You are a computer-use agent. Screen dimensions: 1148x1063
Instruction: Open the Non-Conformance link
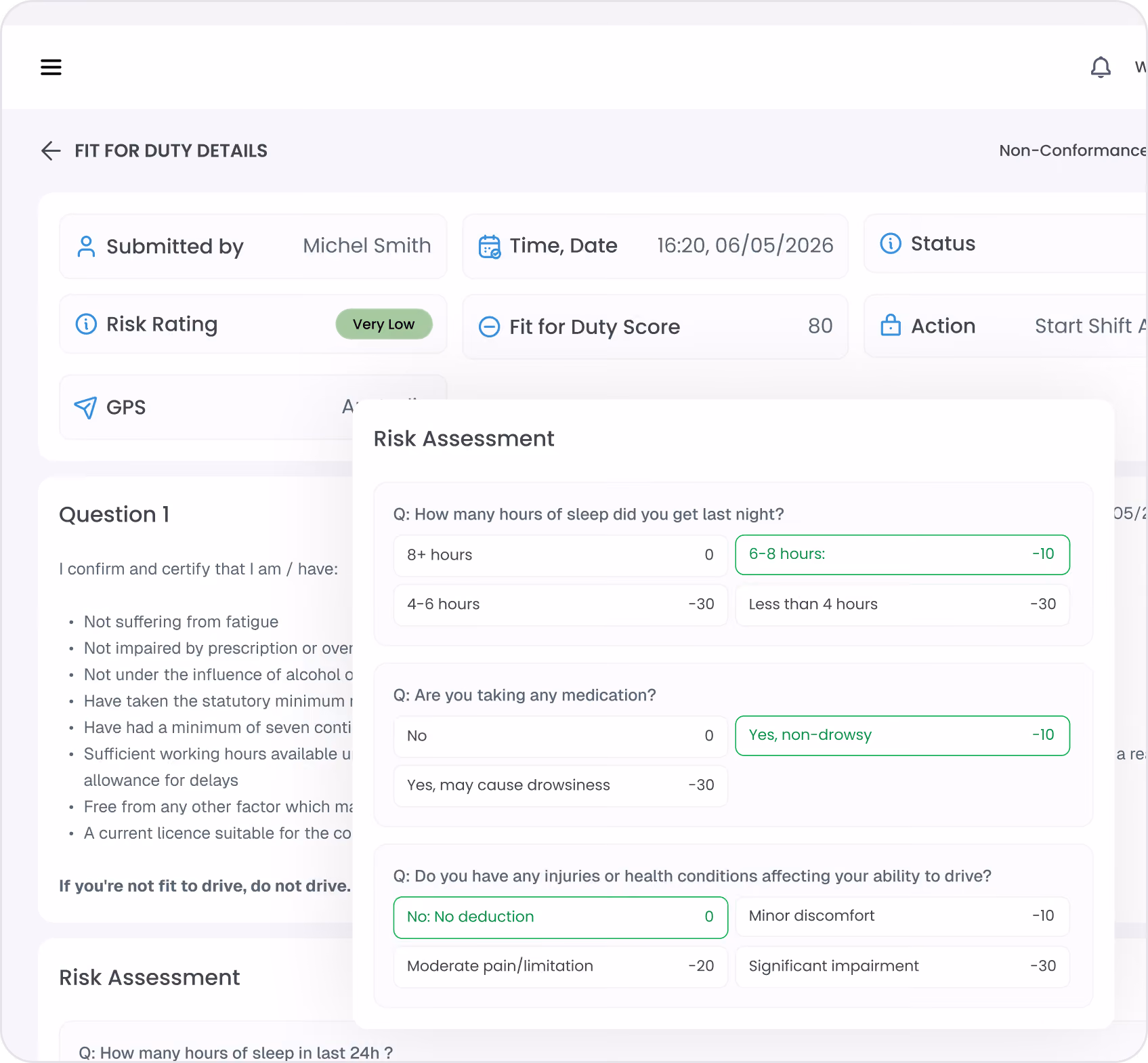point(1073,150)
